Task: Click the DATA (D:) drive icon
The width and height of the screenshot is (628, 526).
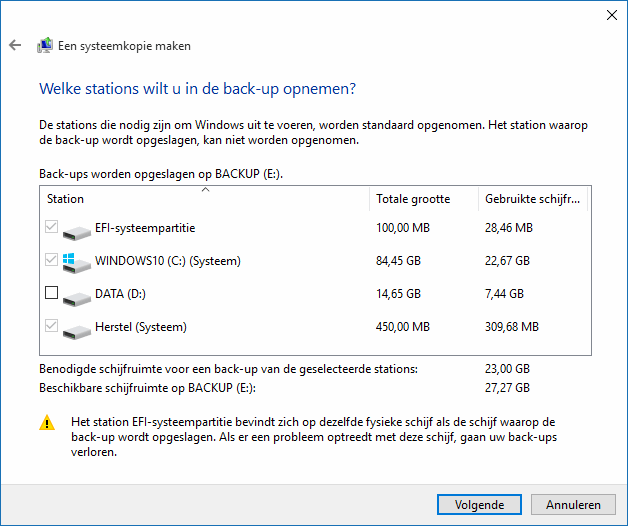Action: coord(77,299)
